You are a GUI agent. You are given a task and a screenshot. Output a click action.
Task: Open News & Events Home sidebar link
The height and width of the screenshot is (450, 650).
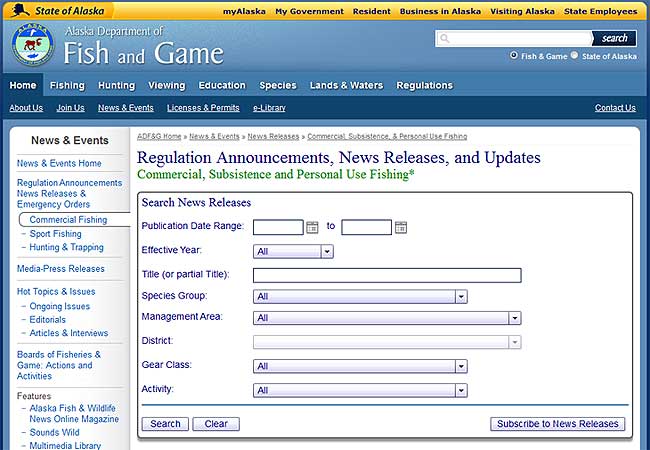click(x=59, y=163)
